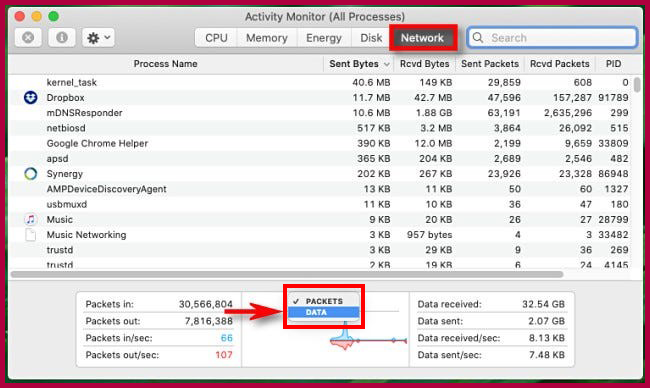The height and width of the screenshot is (388, 650).
Task: Select the Network tab
Action: [422, 38]
